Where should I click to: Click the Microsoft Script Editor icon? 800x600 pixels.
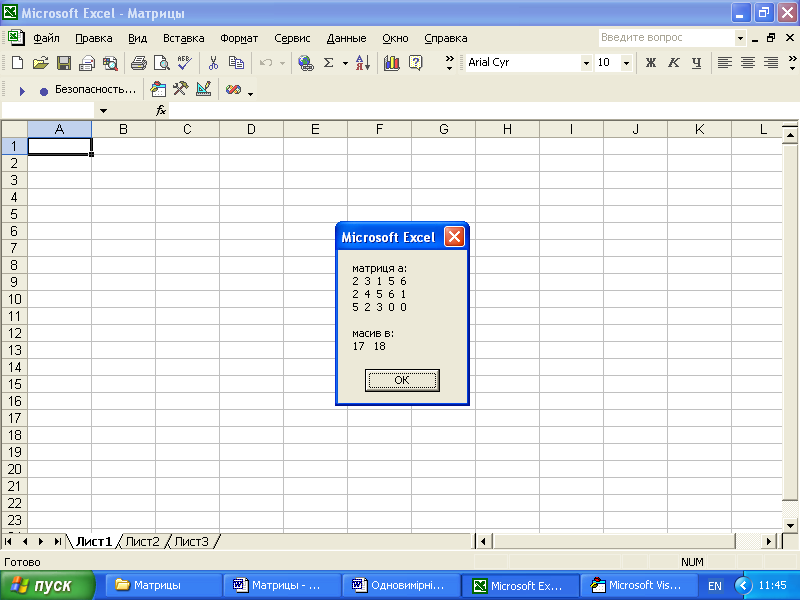(x=233, y=90)
